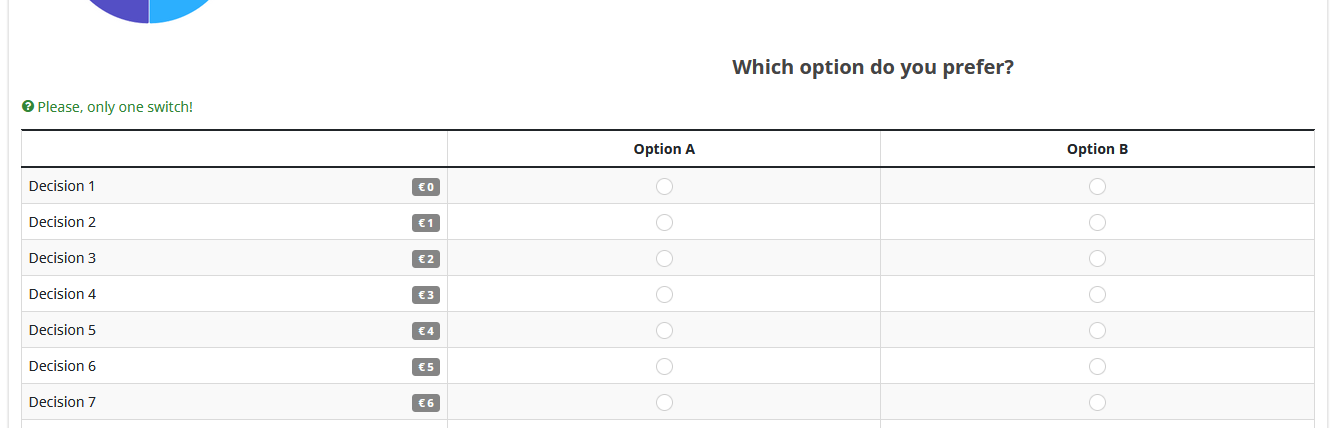1342x428 pixels.
Task: Choose Option B for Decision 3
Action: pyautogui.click(x=1097, y=259)
